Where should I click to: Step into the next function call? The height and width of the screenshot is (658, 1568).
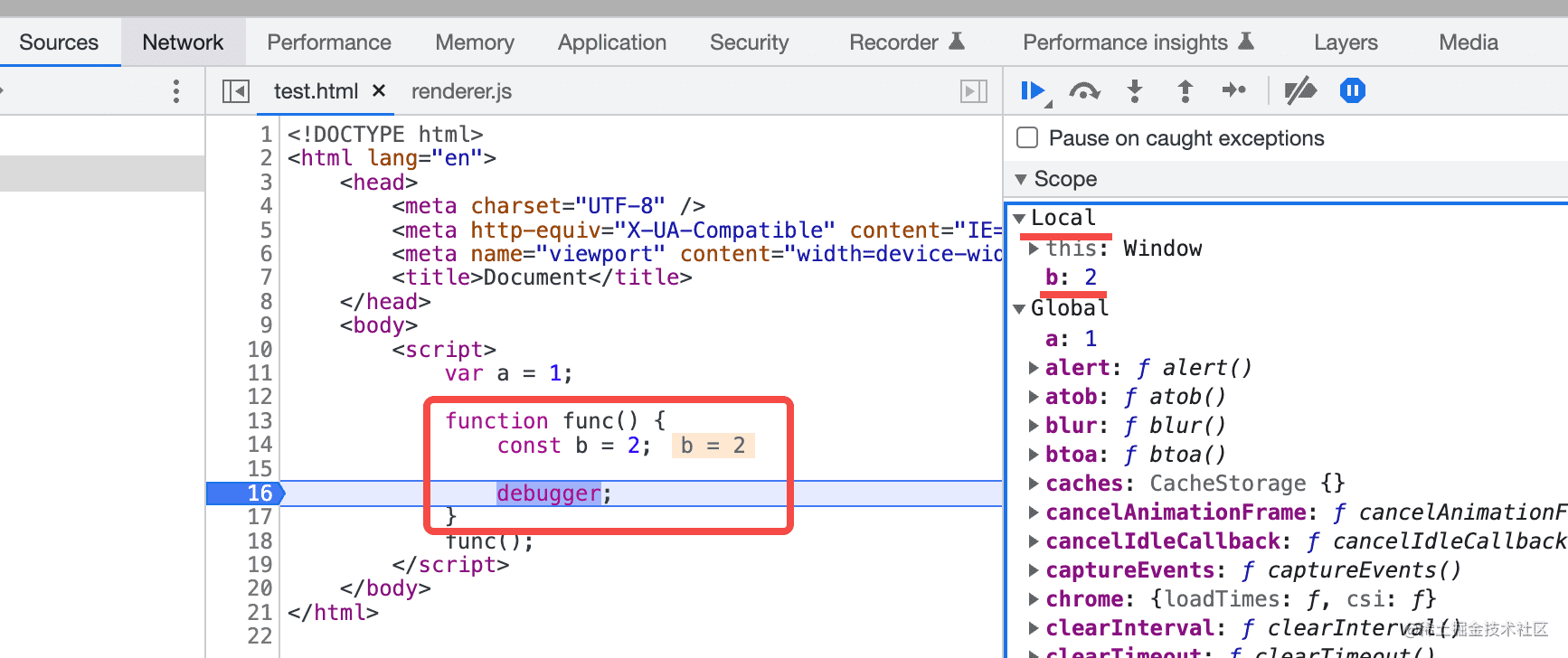[1135, 91]
